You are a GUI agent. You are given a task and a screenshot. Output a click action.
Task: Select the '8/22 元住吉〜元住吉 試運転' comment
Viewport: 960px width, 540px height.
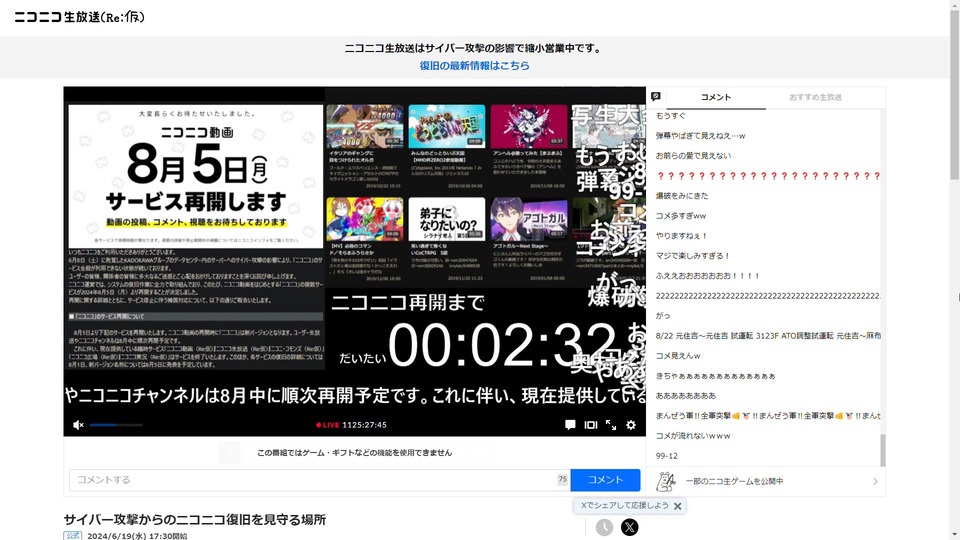coord(766,336)
